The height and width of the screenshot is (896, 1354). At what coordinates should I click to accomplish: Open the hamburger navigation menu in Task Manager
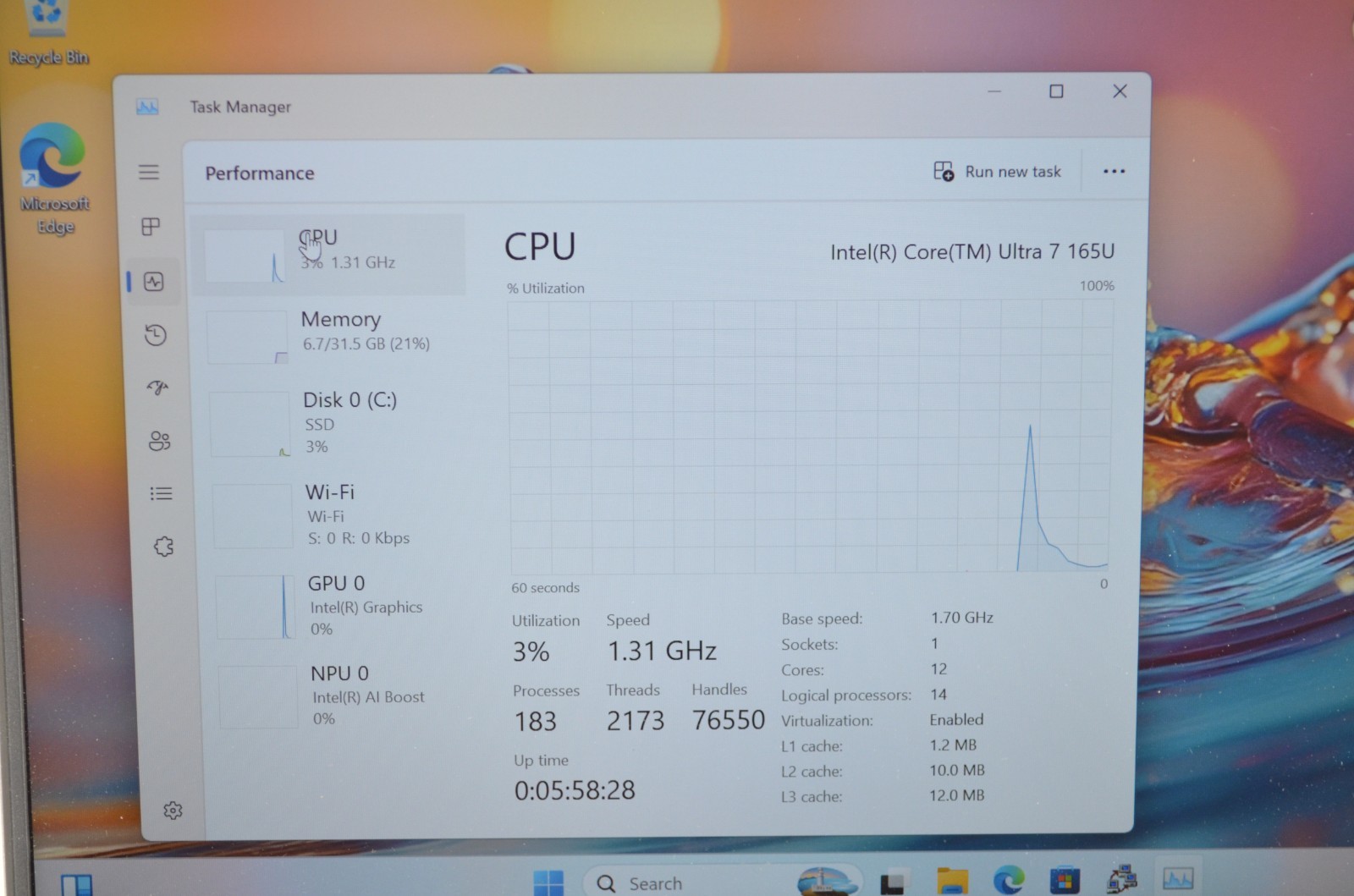[149, 172]
